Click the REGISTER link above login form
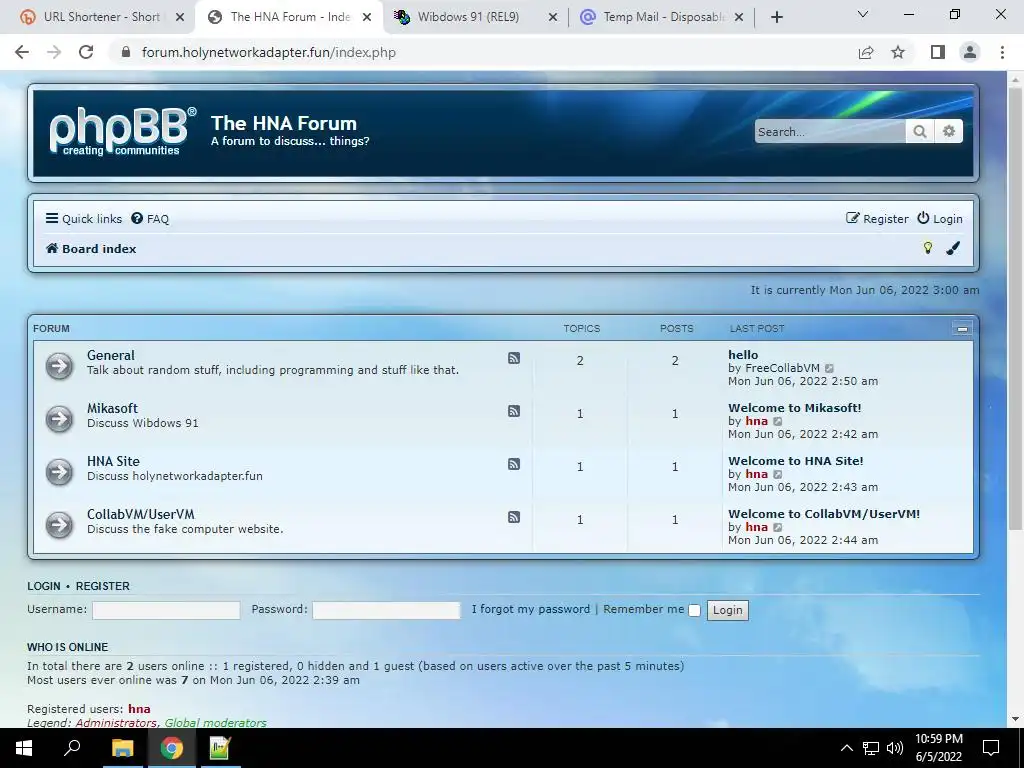1024x768 pixels. 103,586
